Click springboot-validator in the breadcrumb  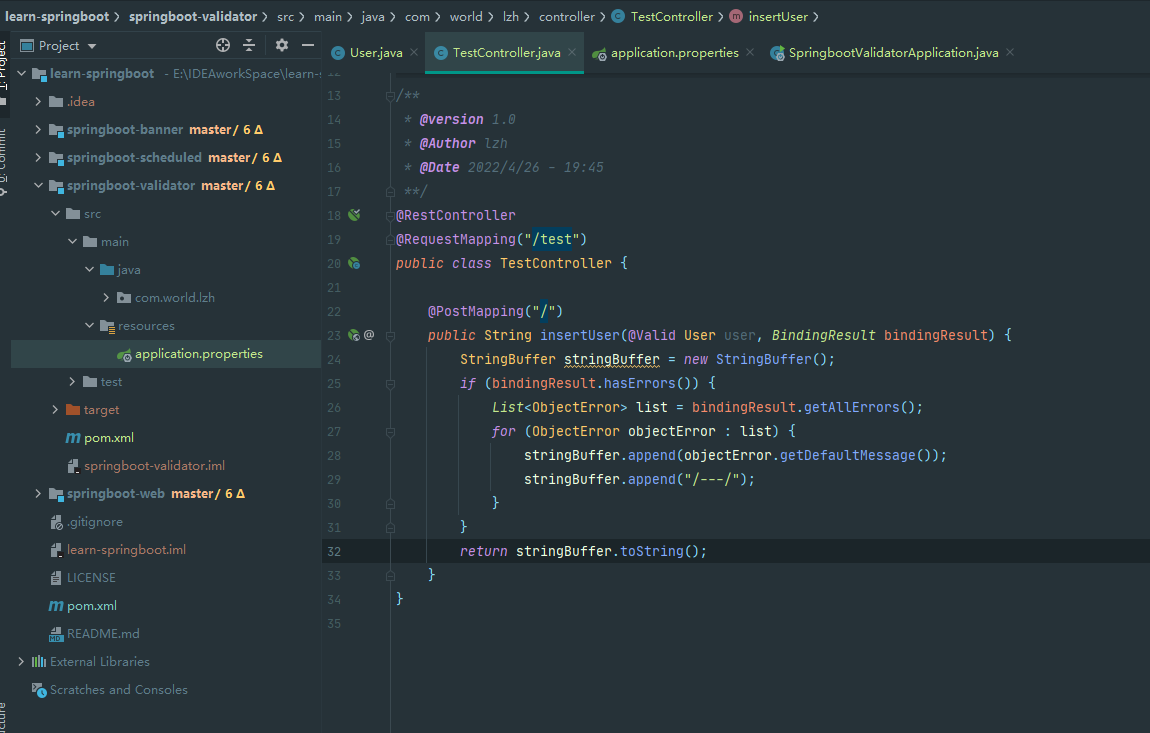tap(193, 16)
